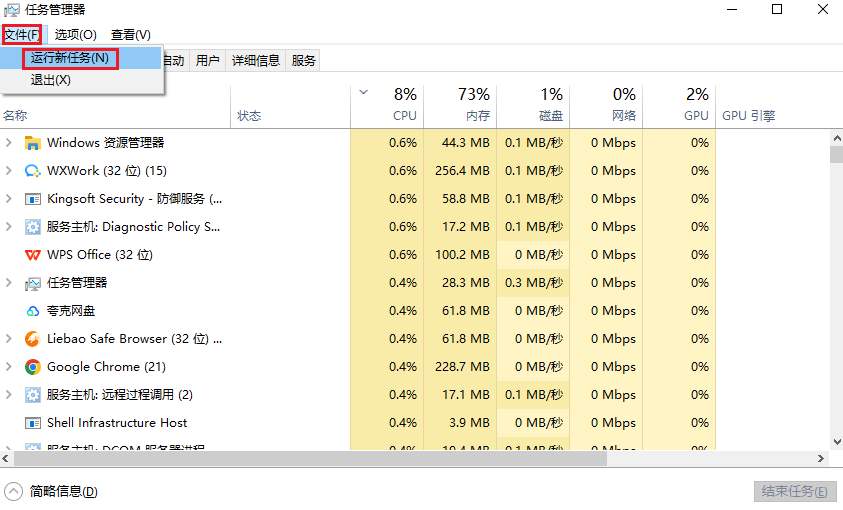Switch to the 服务 tab
Viewport: 843px width, 510px height.
pyautogui.click(x=304, y=60)
